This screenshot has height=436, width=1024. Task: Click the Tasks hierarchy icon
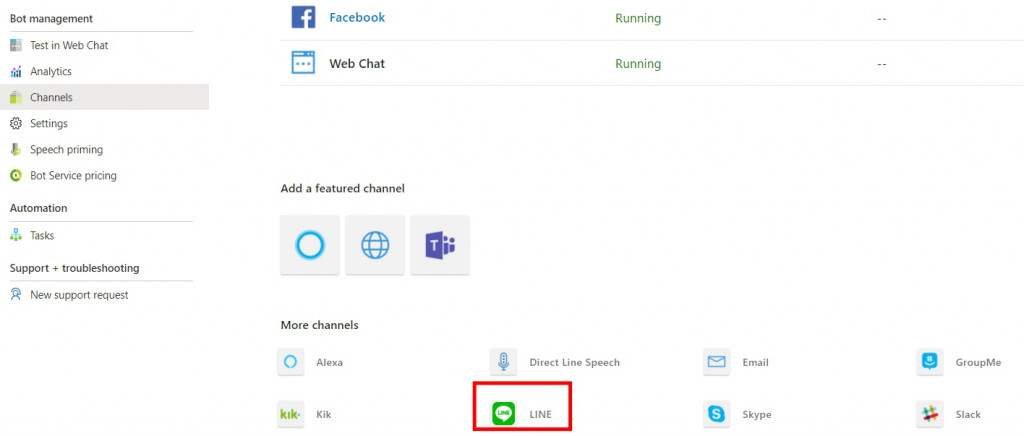click(x=16, y=236)
